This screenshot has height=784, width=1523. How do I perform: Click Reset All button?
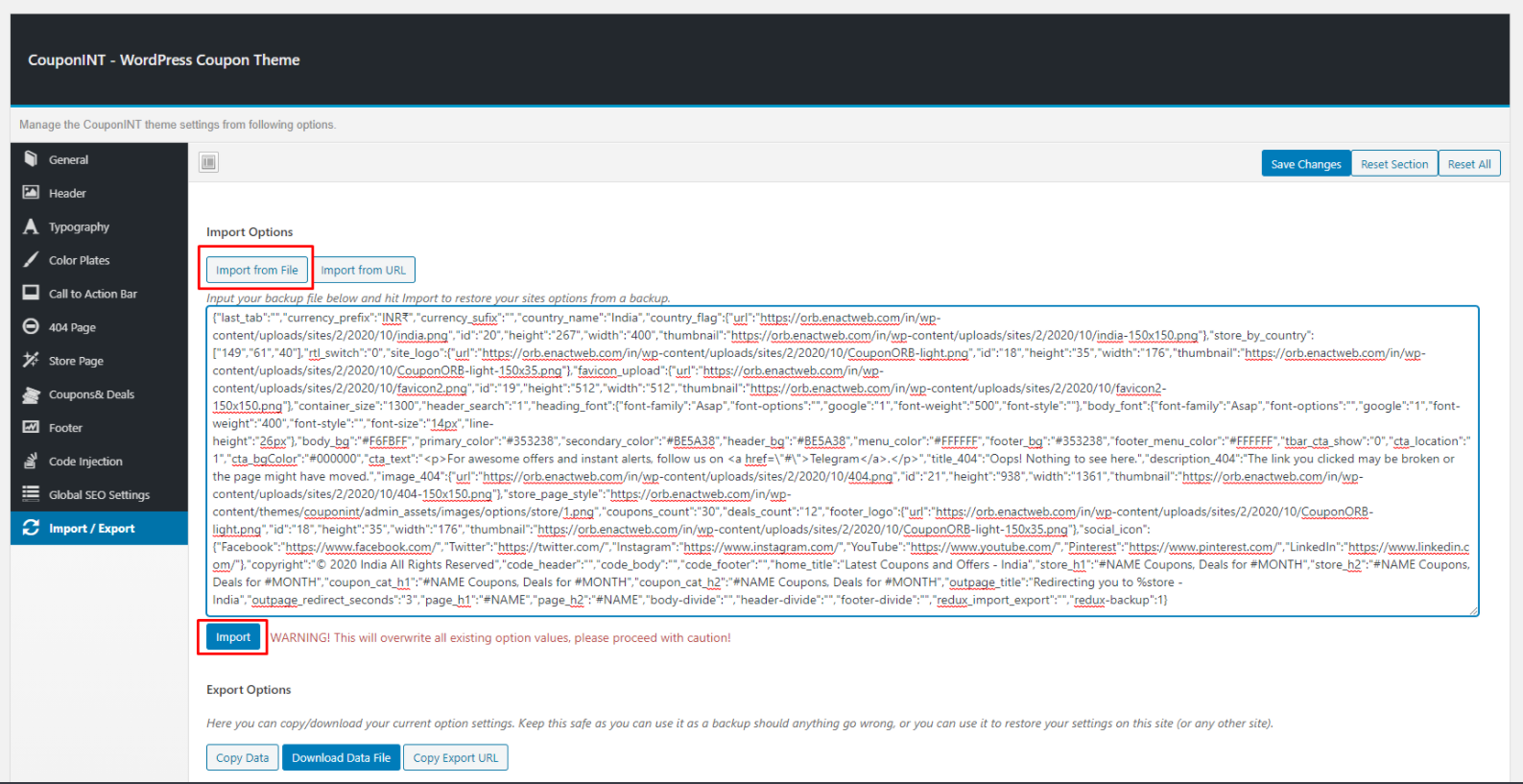click(x=1469, y=164)
